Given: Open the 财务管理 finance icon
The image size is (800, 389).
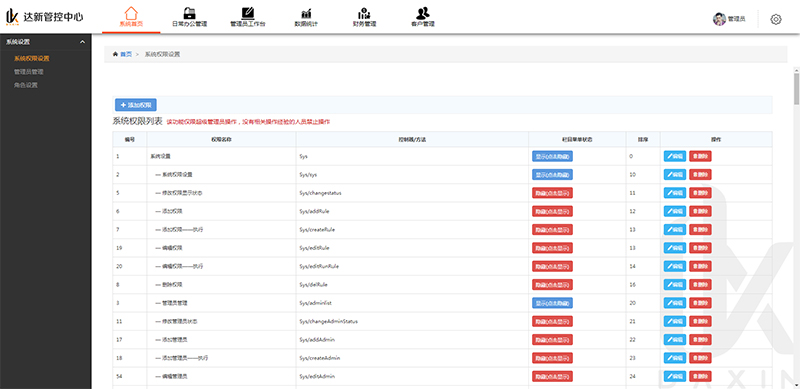Looking at the screenshot, I should click(x=364, y=13).
